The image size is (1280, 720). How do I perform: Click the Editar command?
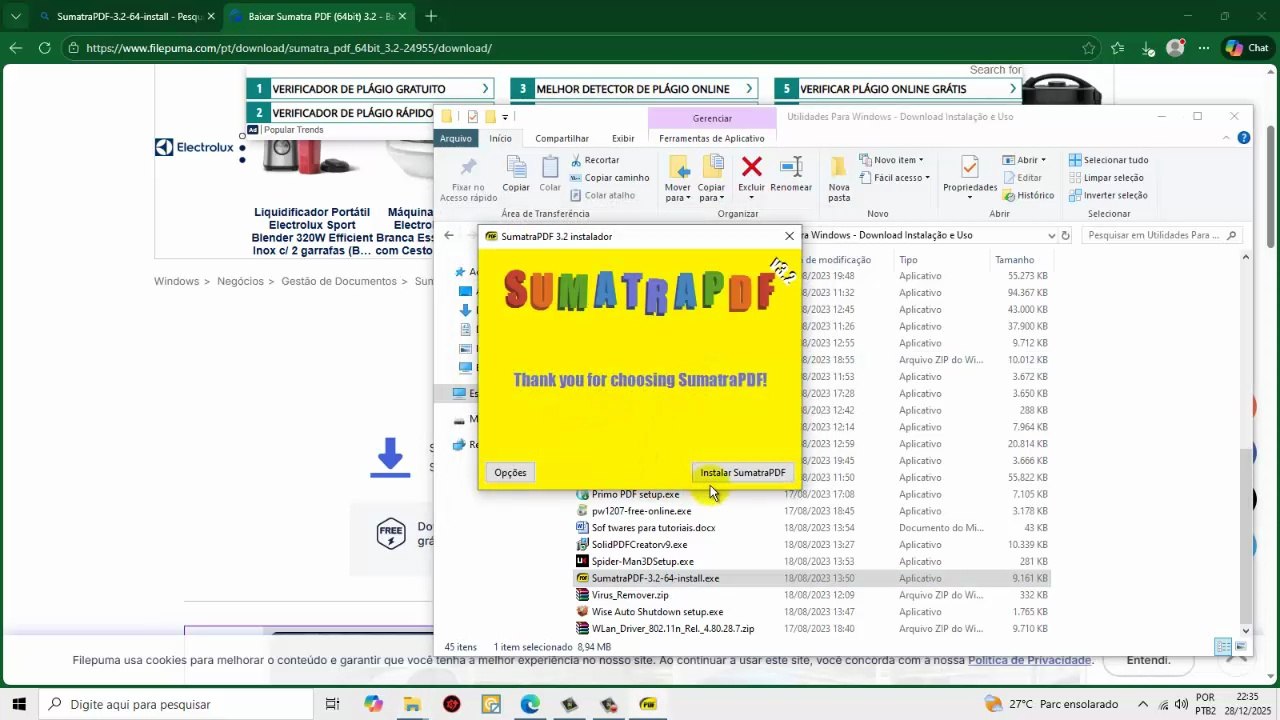1021,178
